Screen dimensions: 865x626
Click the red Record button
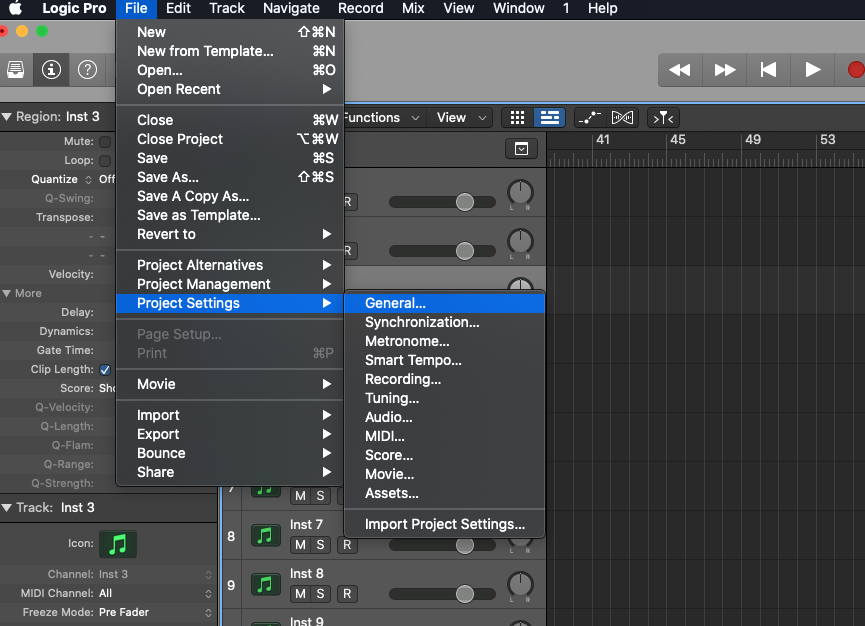click(855, 70)
